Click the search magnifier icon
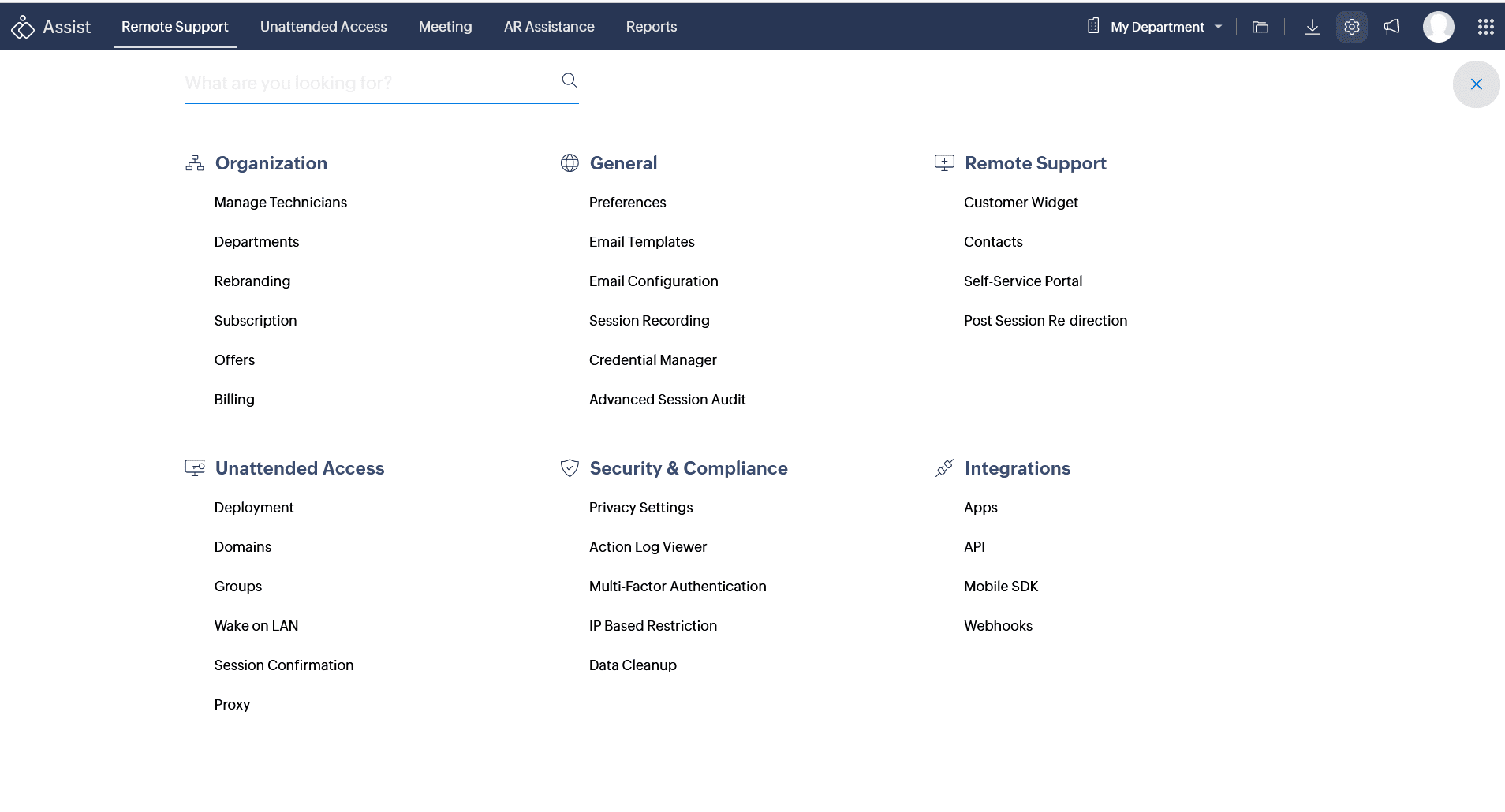Screen dimensions: 1505x812 pyautogui.click(x=569, y=80)
